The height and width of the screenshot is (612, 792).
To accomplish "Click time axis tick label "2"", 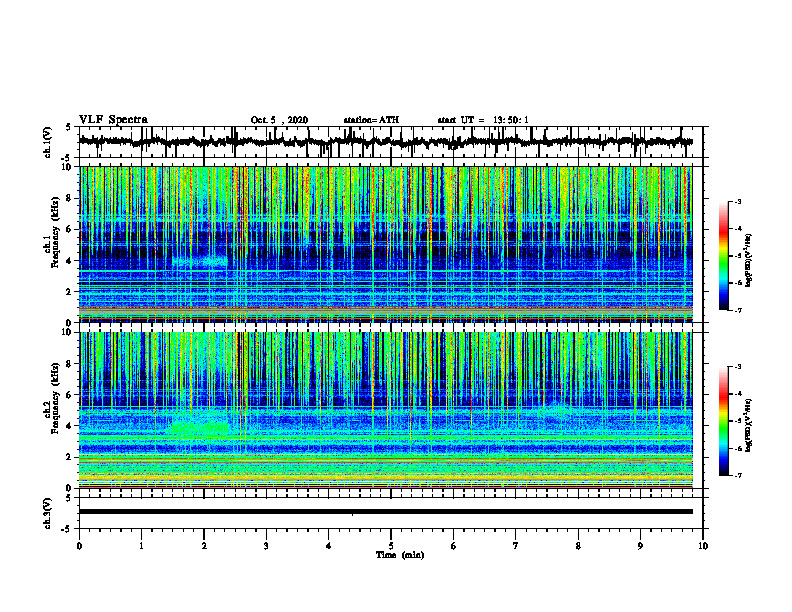I will (204, 546).
